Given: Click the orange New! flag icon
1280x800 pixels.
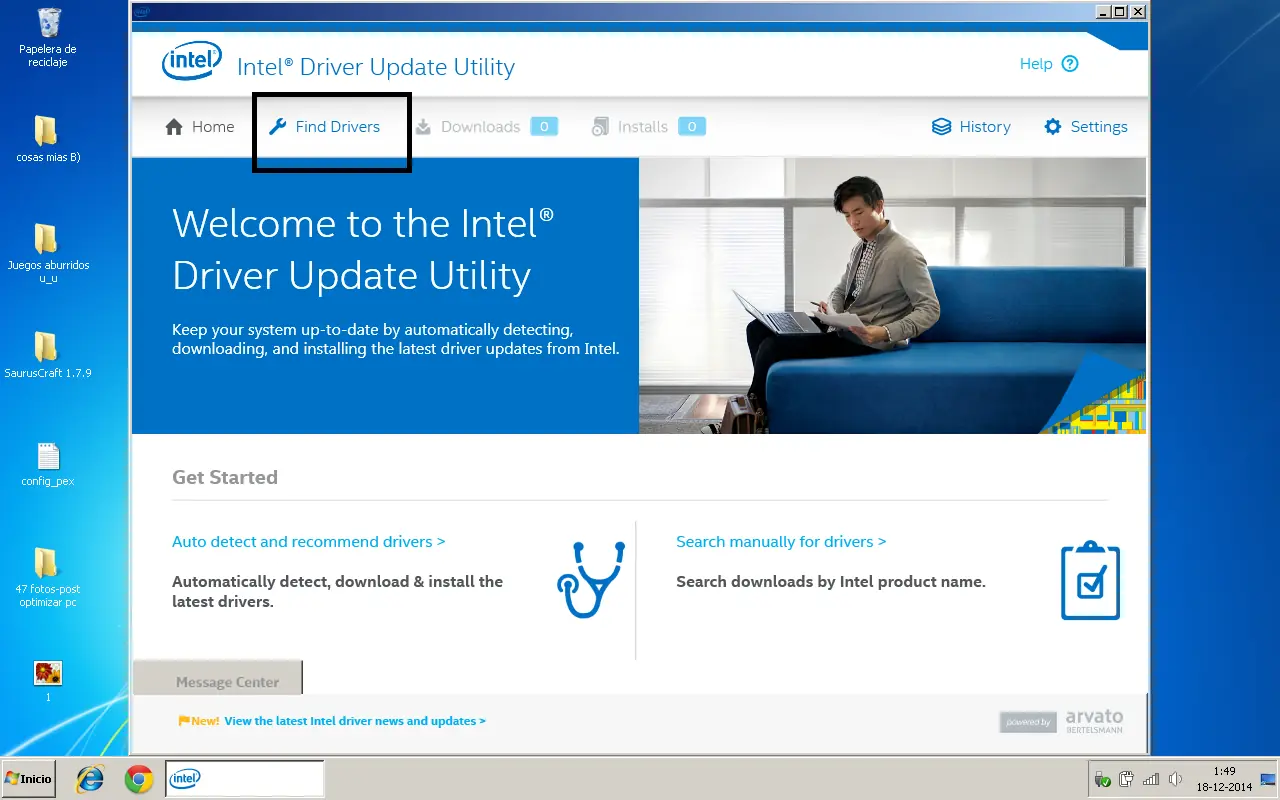Looking at the screenshot, I should pyautogui.click(x=184, y=721).
